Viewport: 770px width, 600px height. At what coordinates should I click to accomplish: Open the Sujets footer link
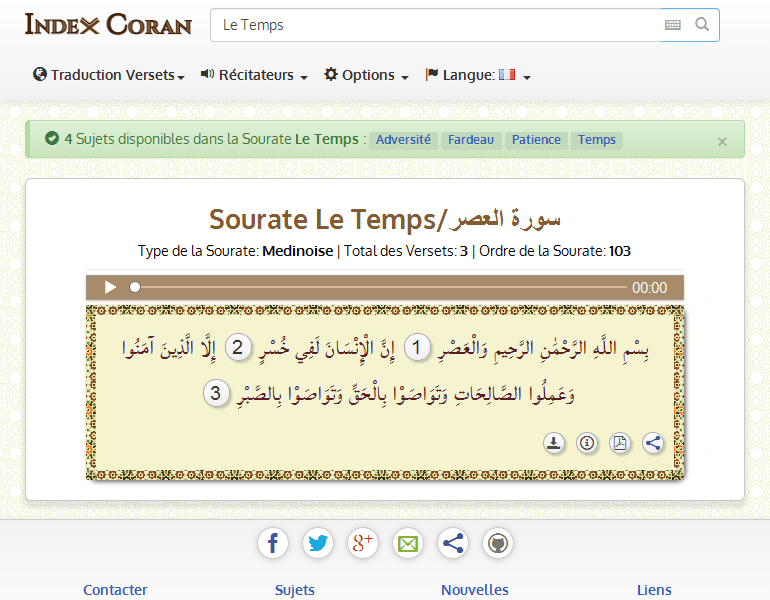coord(295,590)
